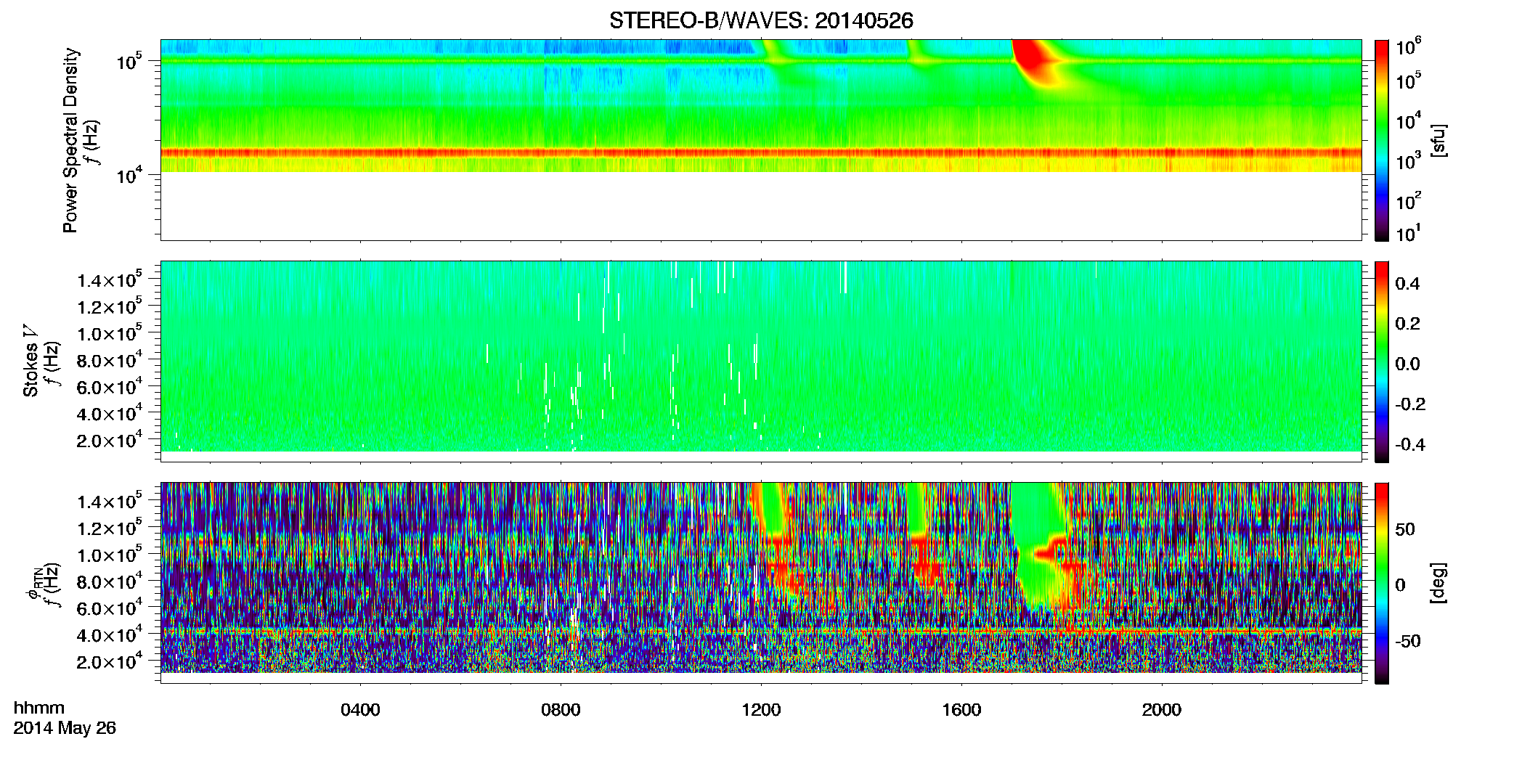Click the [deg] units label
Viewport: 1522px width, 784px height.
(1438, 583)
